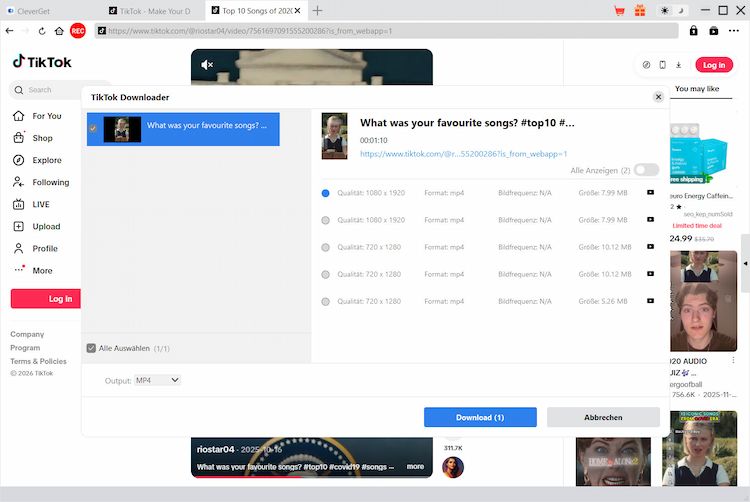Open the more options three-dot menu
Viewport: 750px width, 502px height.
[734, 31]
